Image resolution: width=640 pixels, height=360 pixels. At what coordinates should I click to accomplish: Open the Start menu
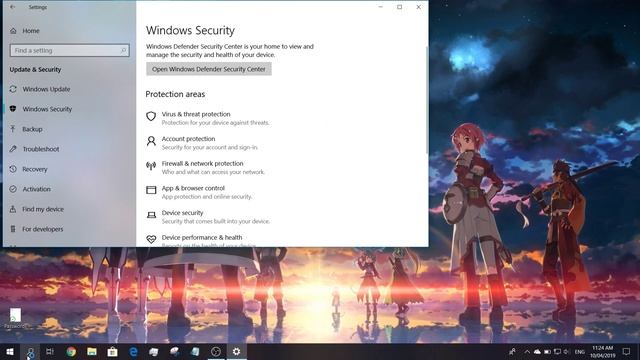tap(10, 351)
